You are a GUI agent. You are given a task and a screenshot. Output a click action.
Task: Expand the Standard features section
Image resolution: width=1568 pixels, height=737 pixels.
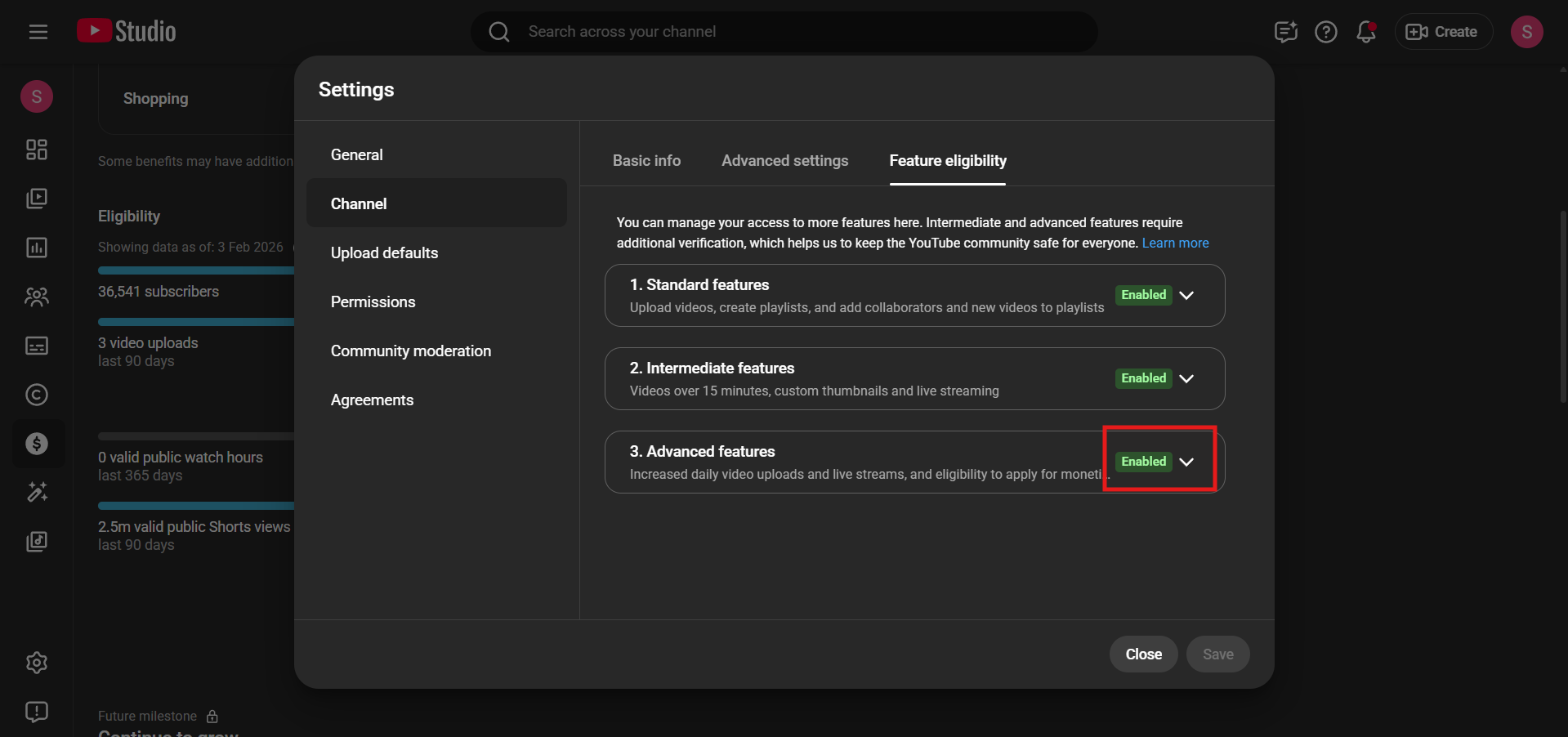(1186, 295)
